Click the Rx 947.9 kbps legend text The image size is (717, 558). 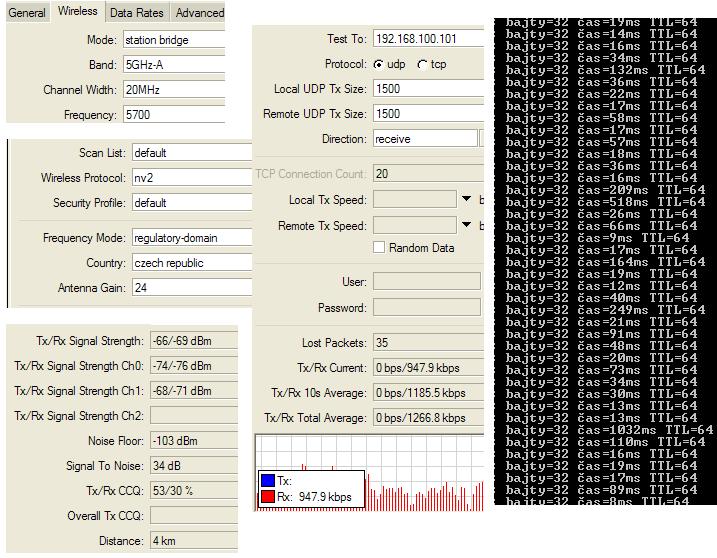(314, 497)
